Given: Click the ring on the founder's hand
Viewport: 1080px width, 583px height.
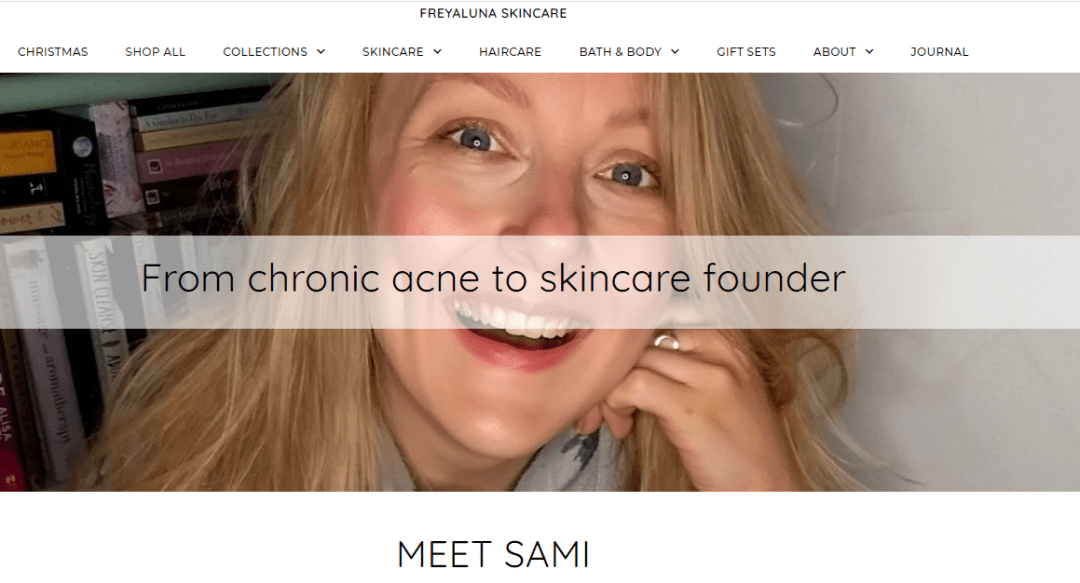Looking at the screenshot, I should click(x=665, y=342).
